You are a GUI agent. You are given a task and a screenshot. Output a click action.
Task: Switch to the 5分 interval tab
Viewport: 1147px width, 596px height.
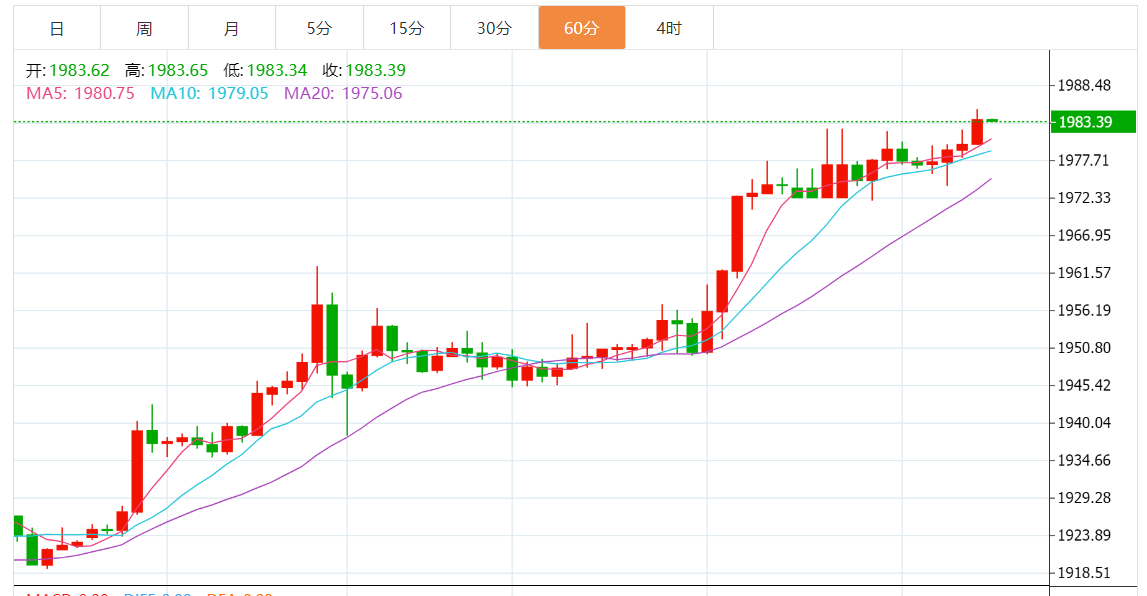pos(319,29)
